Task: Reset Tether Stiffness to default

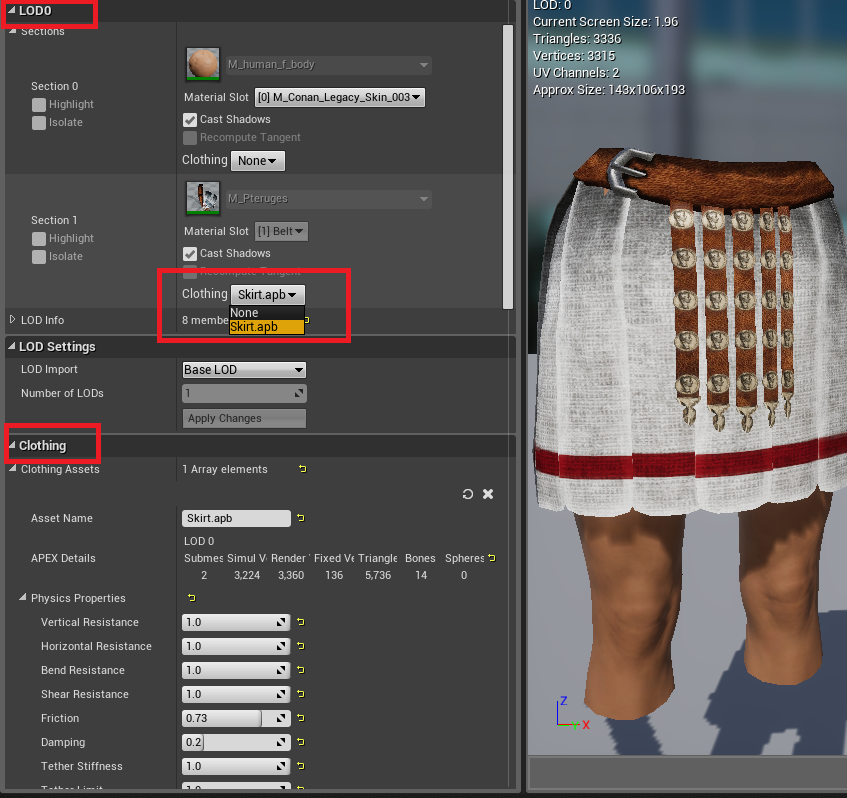Action: tap(301, 766)
